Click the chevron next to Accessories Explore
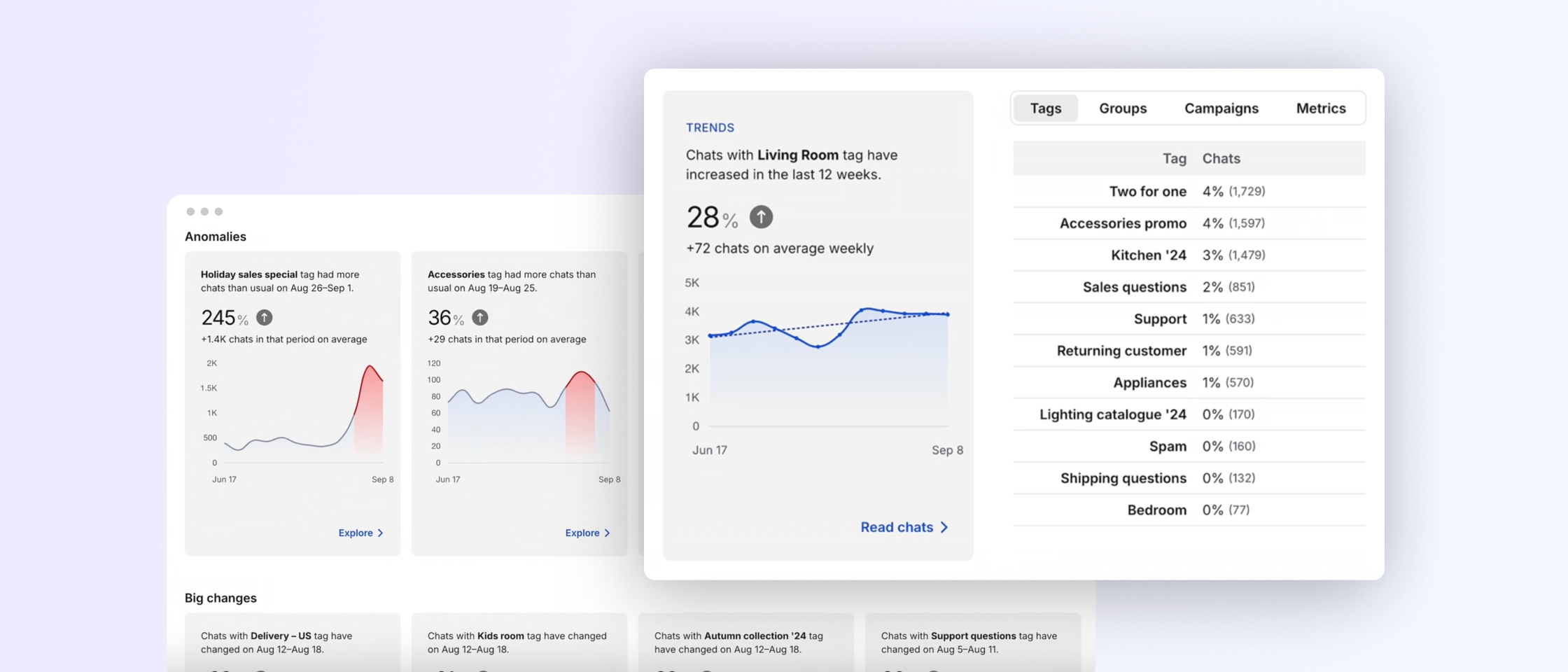Viewport: 1568px width, 672px height. tap(607, 532)
